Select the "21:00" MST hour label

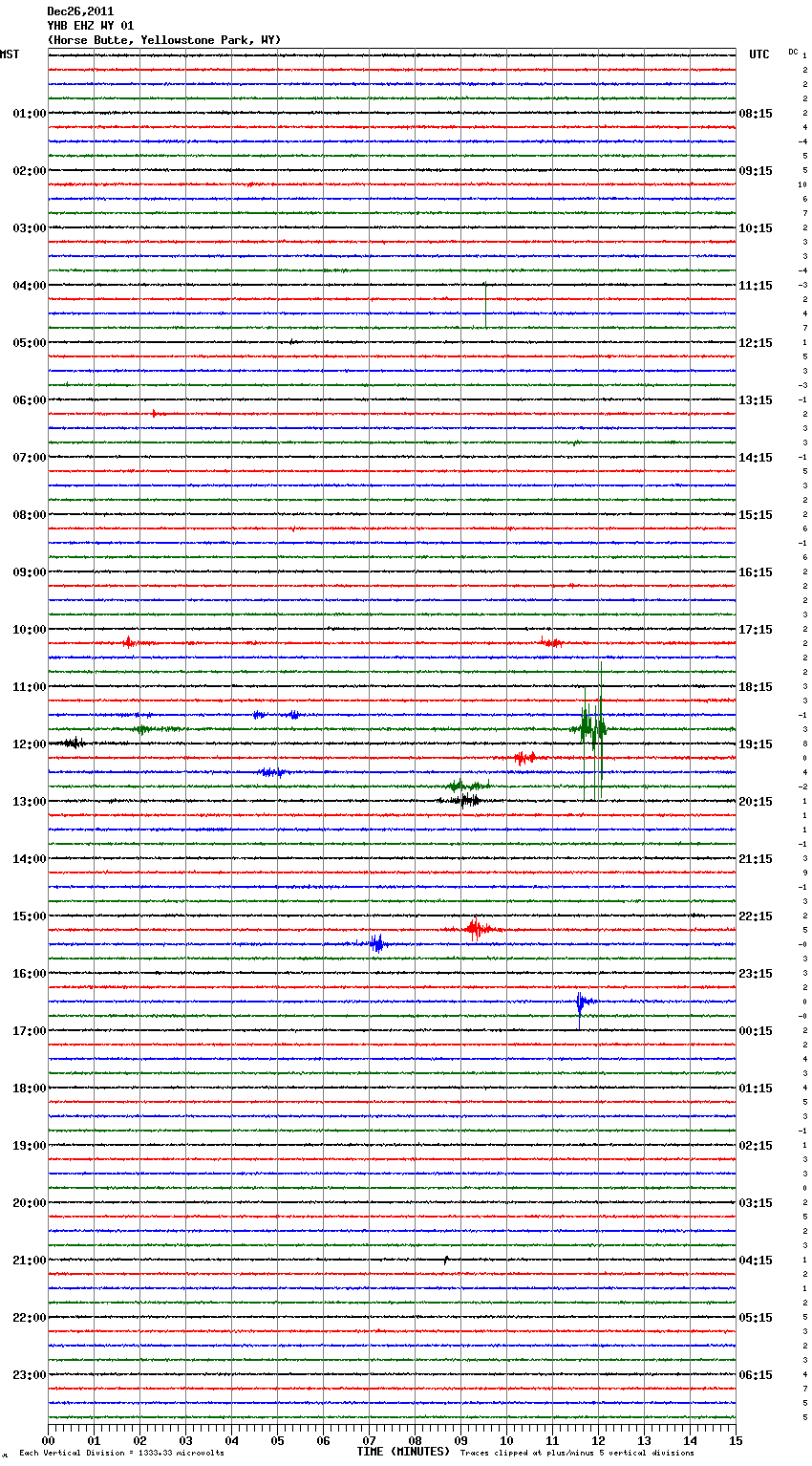[x=30, y=1261]
